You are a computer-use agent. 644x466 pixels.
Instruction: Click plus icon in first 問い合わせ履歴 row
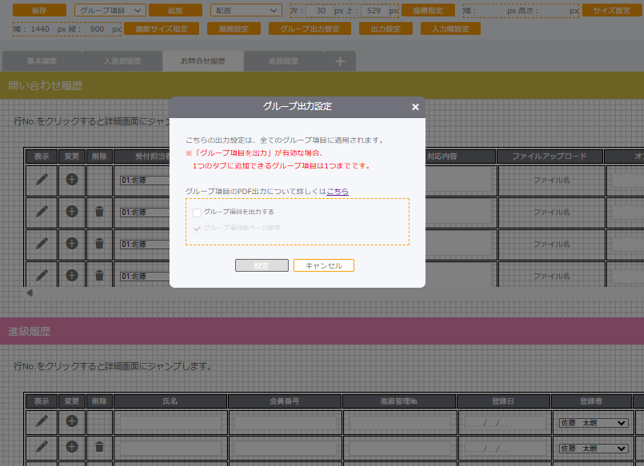coord(72,179)
